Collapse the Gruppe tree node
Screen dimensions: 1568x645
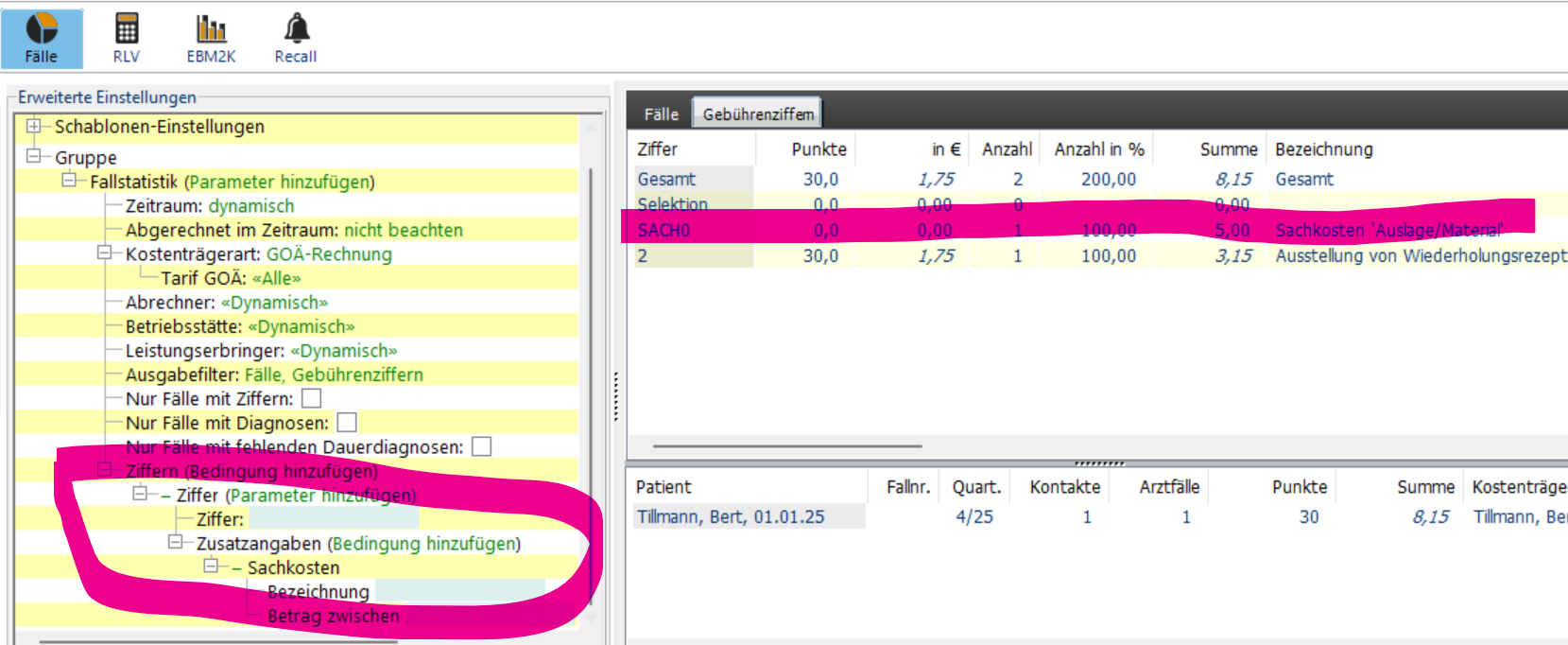tap(34, 156)
